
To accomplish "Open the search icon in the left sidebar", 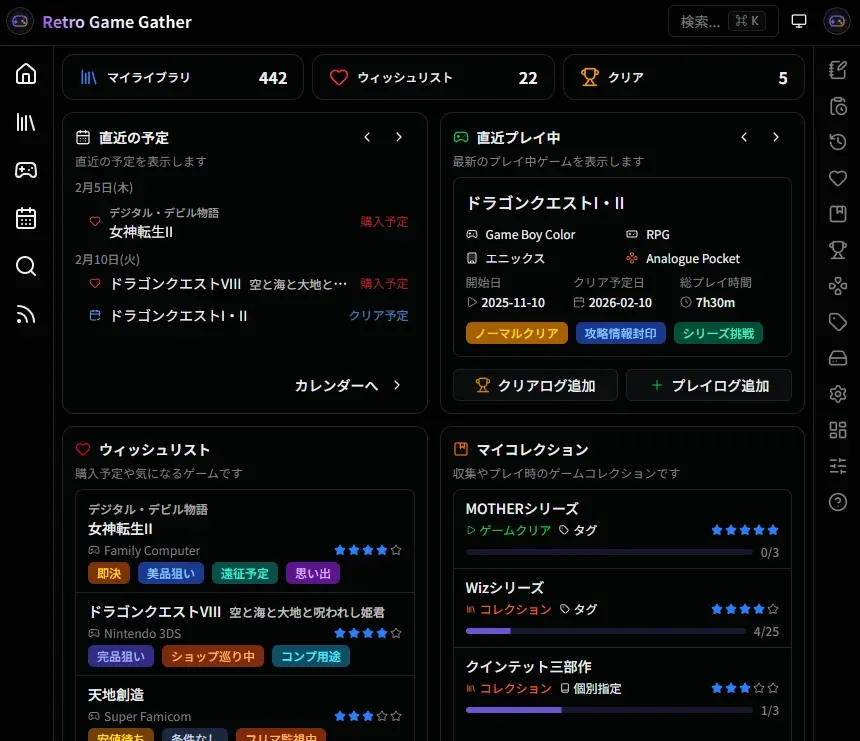I will pyautogui.click(x=26, y=267).
